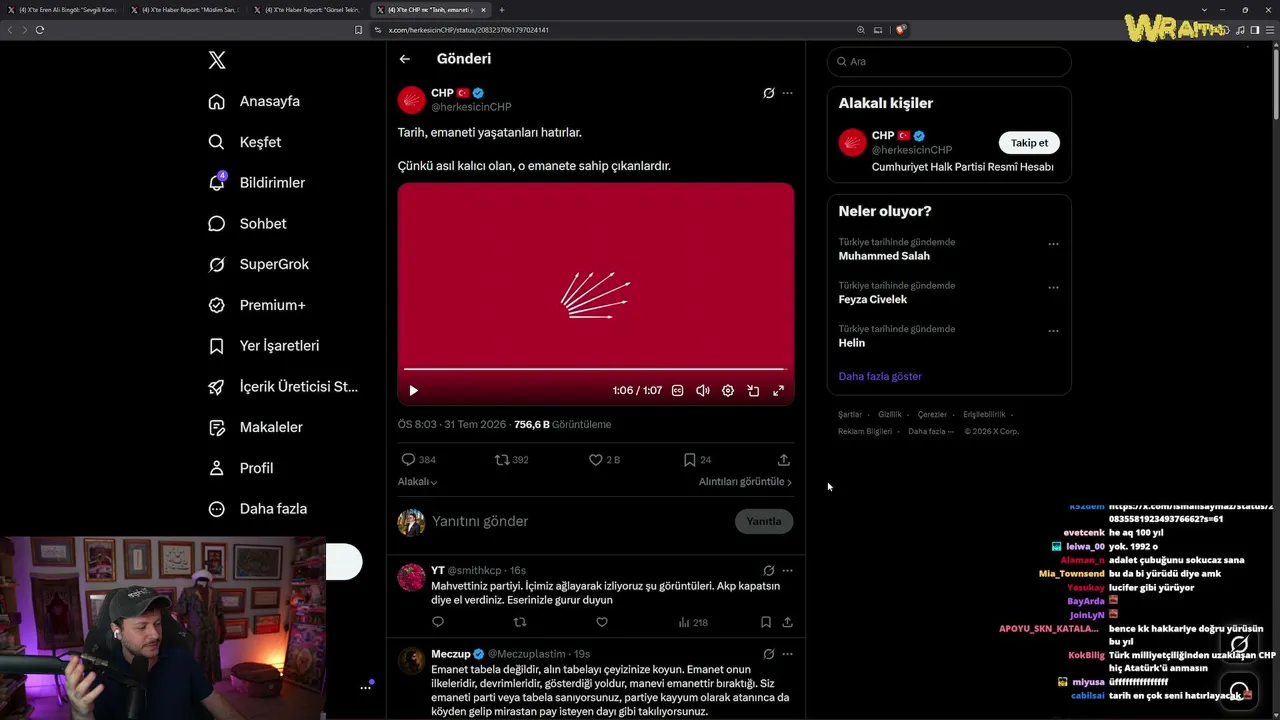Viewport: 1280px width, 720px height.
Task: Open more options for Helin trend
Action: (1053, 331)
